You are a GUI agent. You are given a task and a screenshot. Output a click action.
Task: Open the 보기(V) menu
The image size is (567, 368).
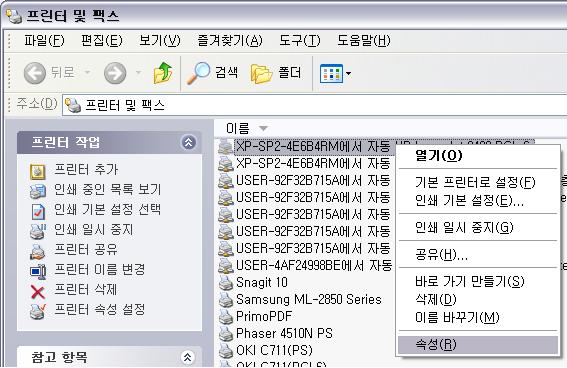pos(159,40)
